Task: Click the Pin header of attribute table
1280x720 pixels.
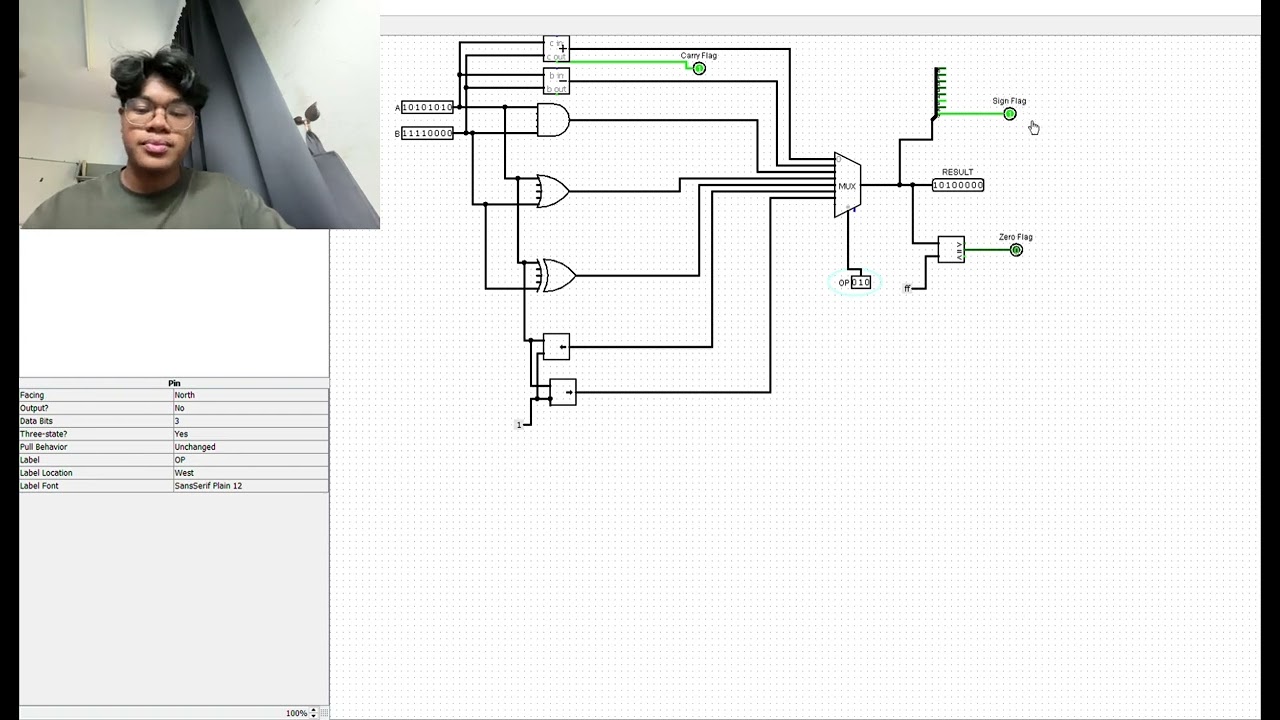Action: point(174,383)
